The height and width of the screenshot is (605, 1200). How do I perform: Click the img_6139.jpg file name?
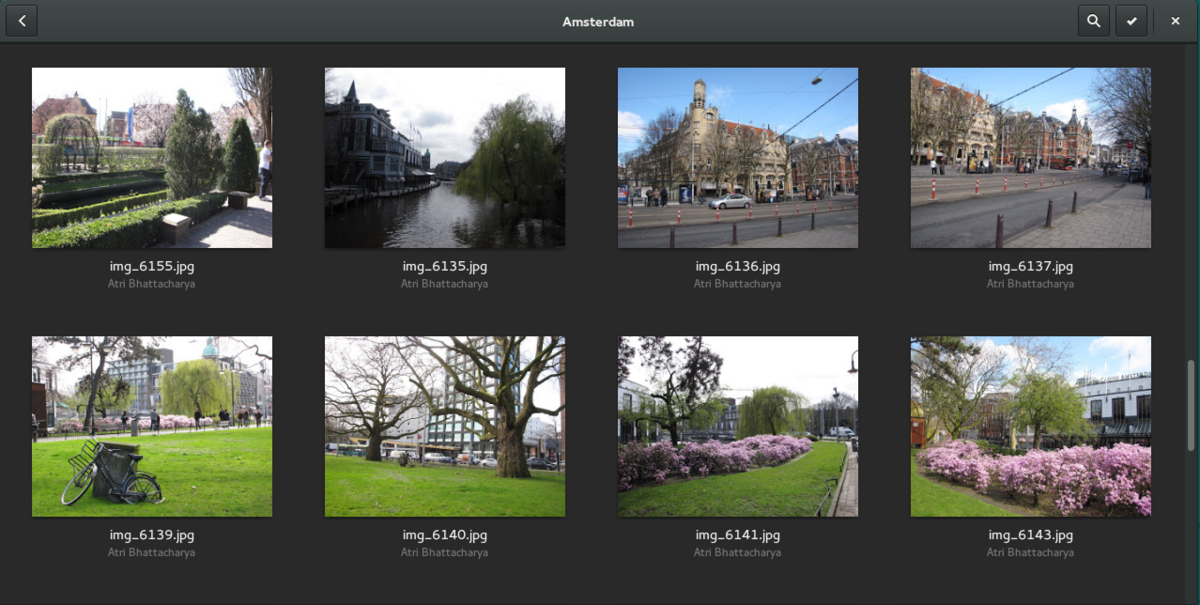(x=152, y=534)
